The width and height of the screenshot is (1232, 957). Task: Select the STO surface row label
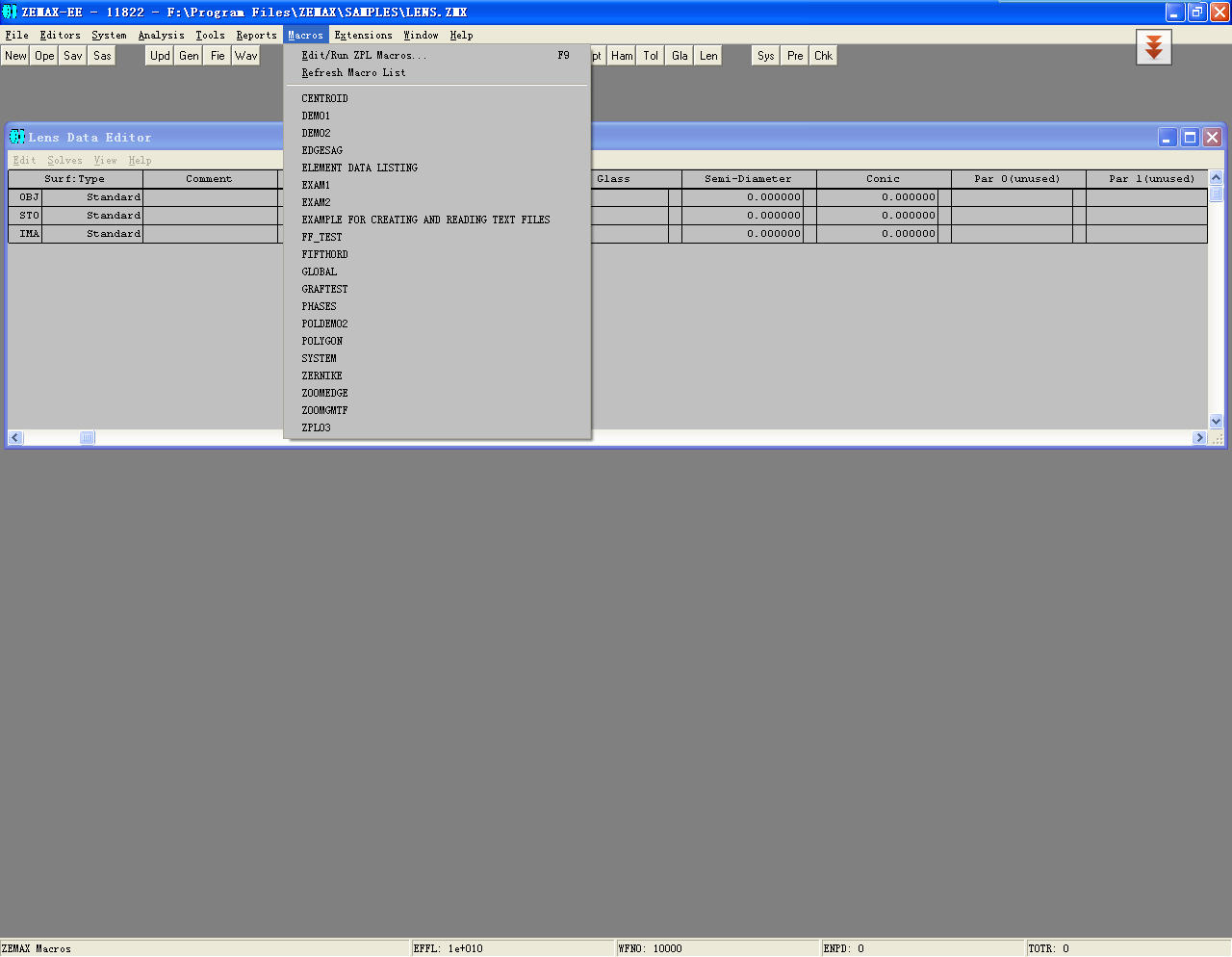click(x=26, y=216)
